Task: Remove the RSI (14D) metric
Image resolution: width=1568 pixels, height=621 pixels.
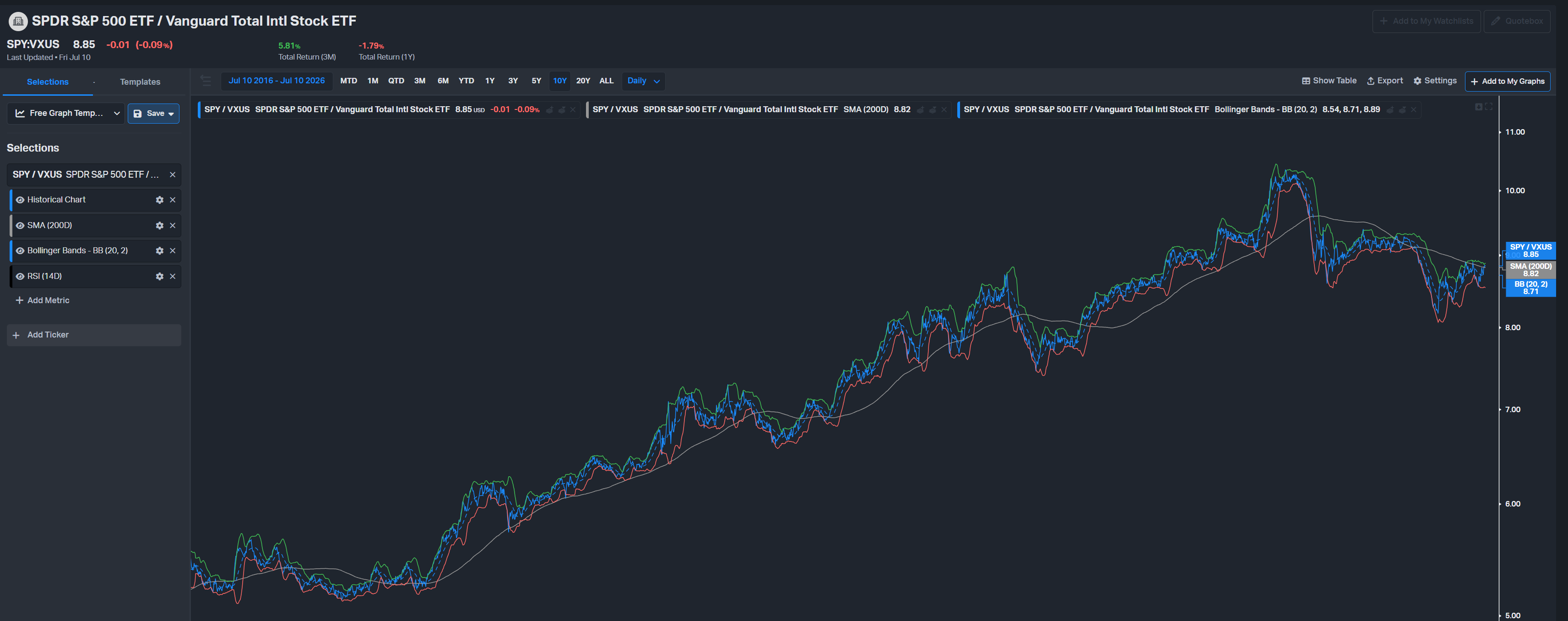Action: coord(173,277)
